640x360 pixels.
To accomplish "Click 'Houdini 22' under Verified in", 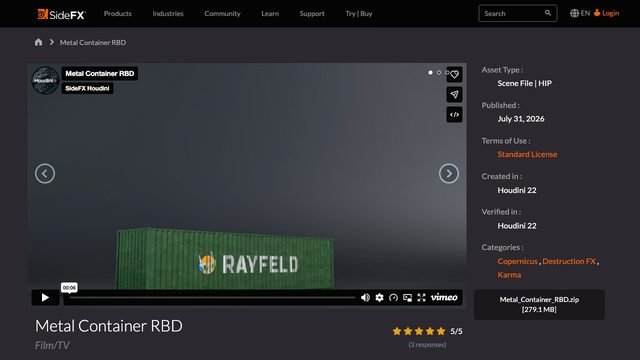I will click(x=517, y=226).
